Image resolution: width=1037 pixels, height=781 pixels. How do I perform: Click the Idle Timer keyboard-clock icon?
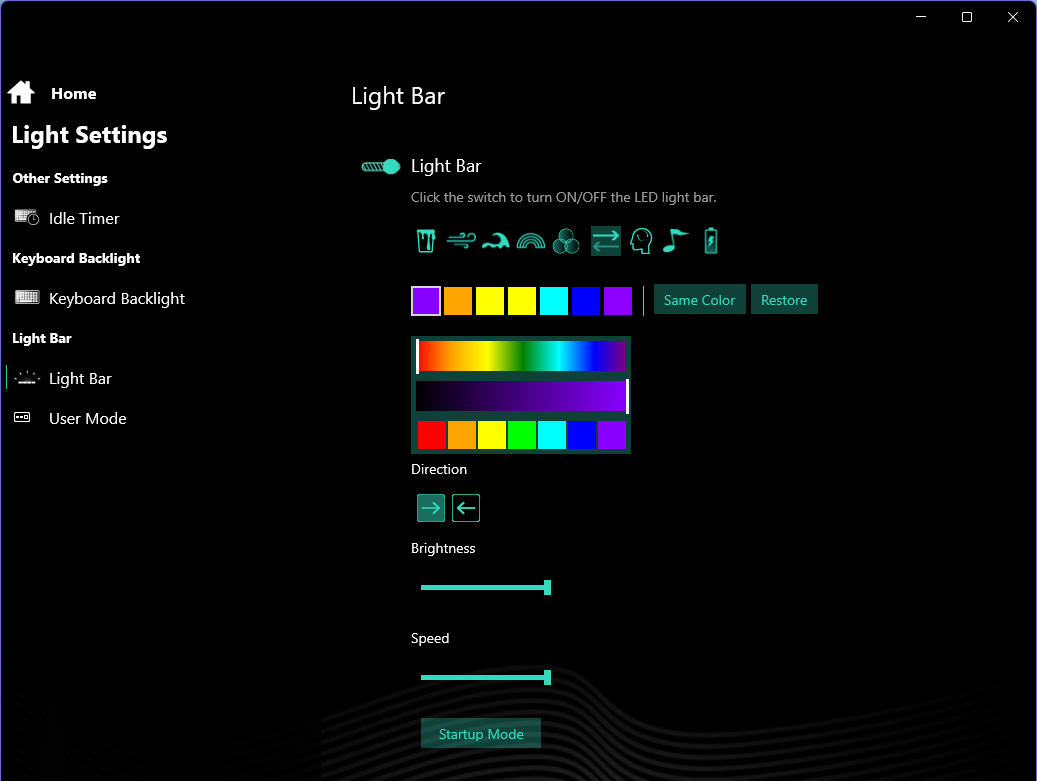[x=26, y=218]
